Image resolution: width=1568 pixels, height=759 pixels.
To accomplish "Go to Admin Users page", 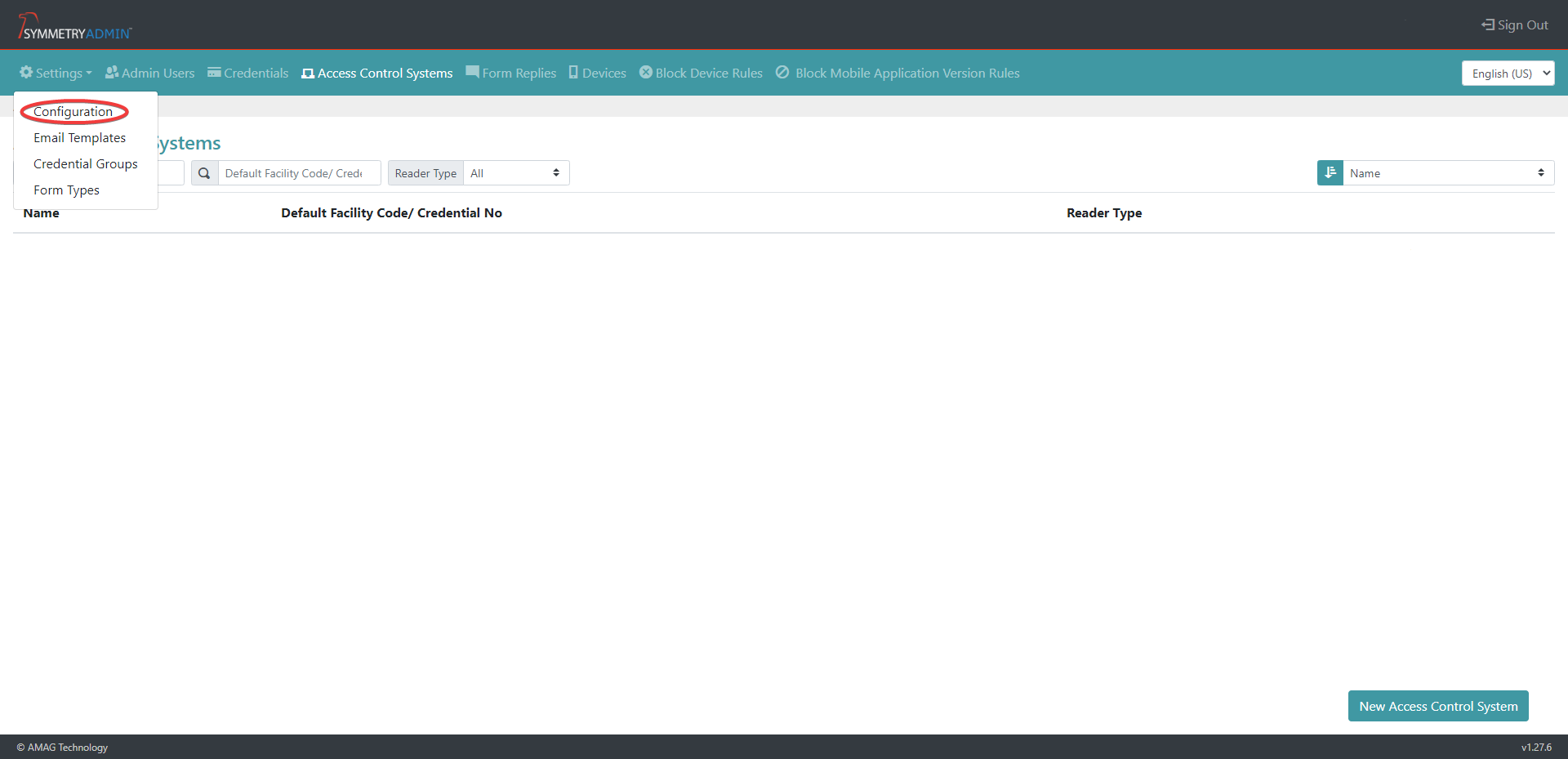I will coord(150,73).
